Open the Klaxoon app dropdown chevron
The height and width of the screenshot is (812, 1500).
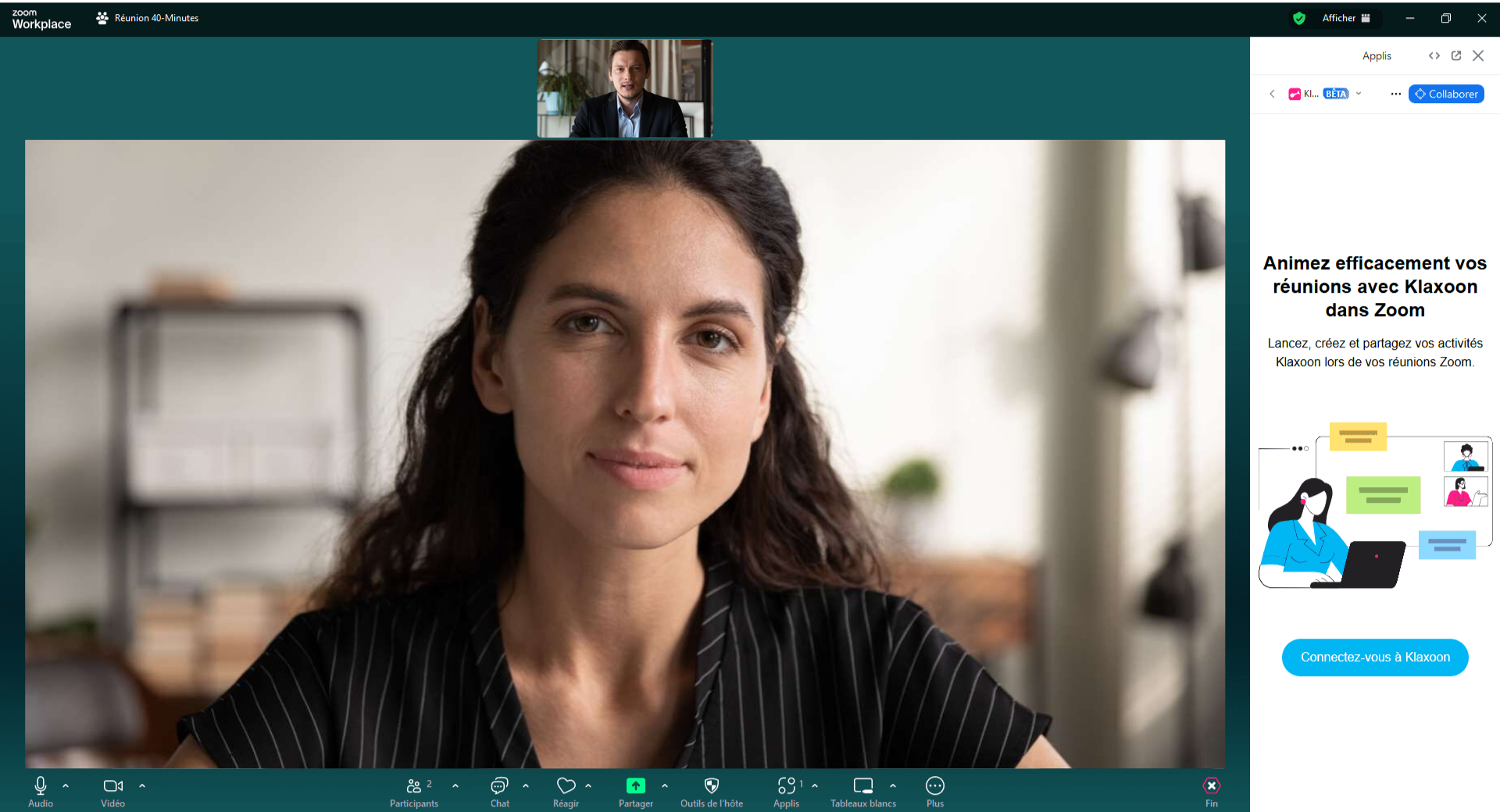[1359, 94]
